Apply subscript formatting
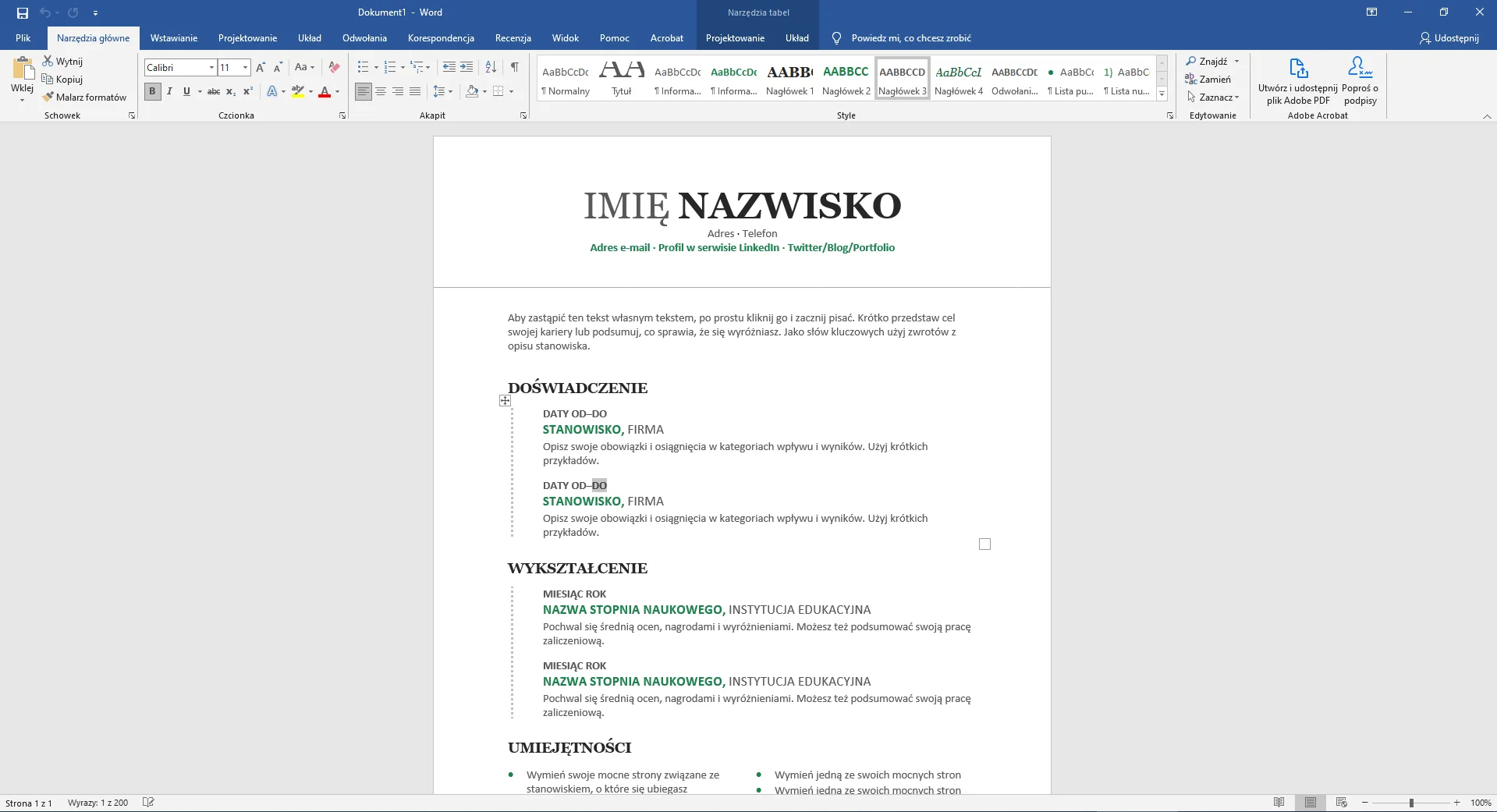The image size is (1497, 812). 231,91
